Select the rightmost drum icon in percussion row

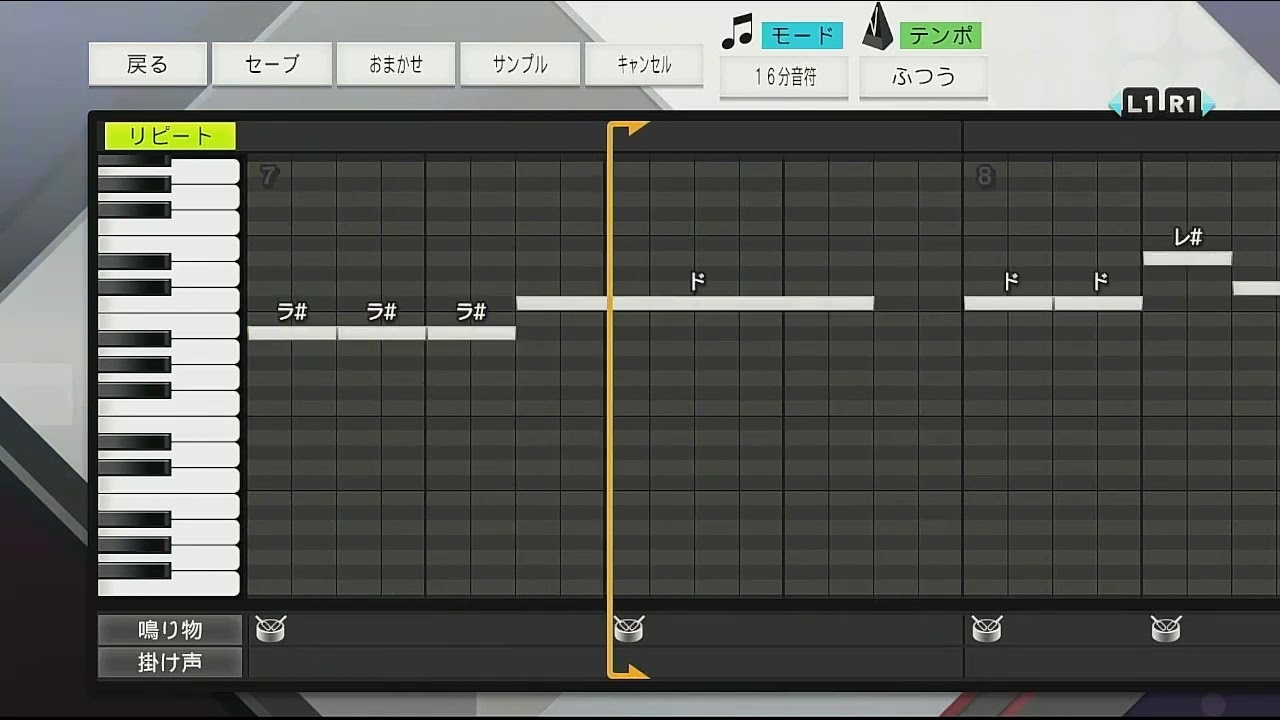(x=1165, y=629)
